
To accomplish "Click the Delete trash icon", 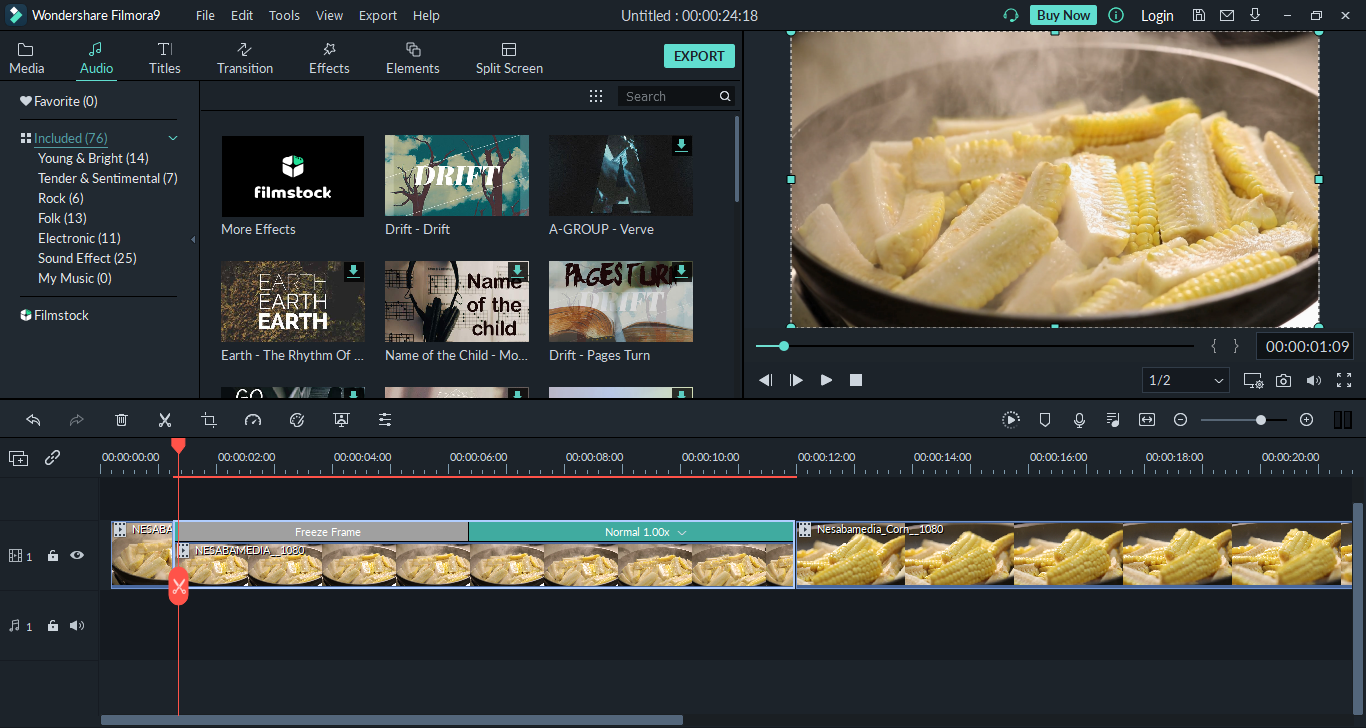I will pos(121,420).
